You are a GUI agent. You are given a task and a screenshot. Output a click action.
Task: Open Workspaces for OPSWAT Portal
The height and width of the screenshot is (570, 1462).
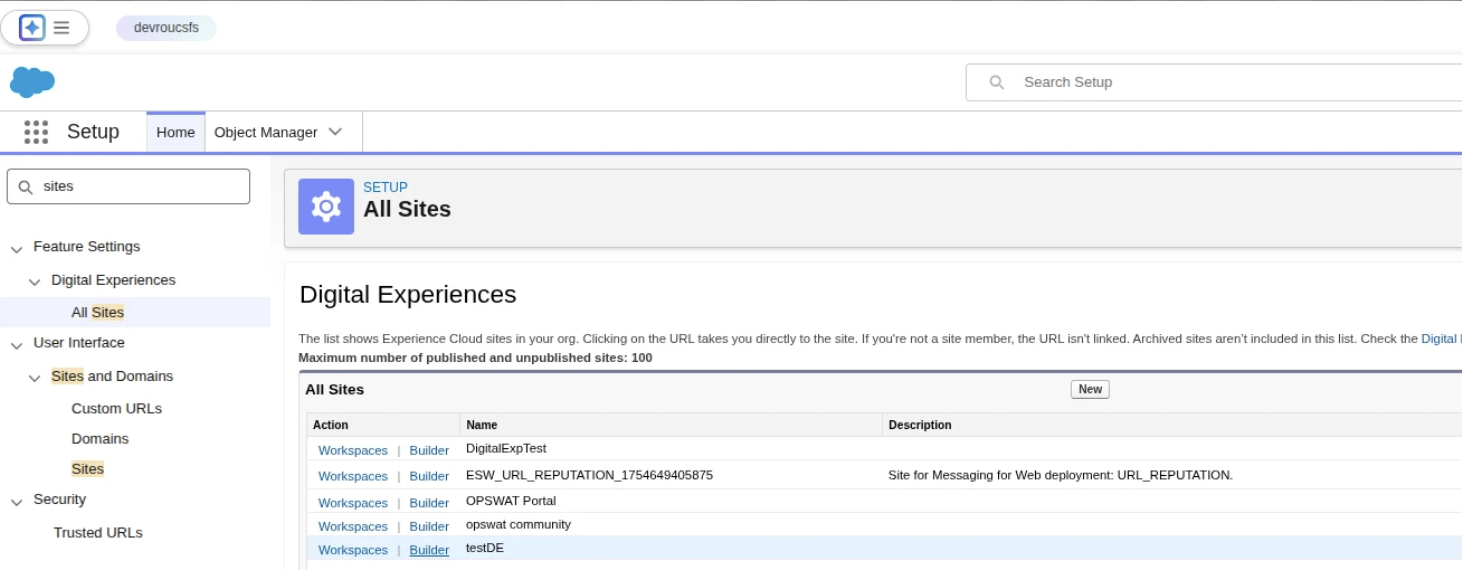pos(352,503)
